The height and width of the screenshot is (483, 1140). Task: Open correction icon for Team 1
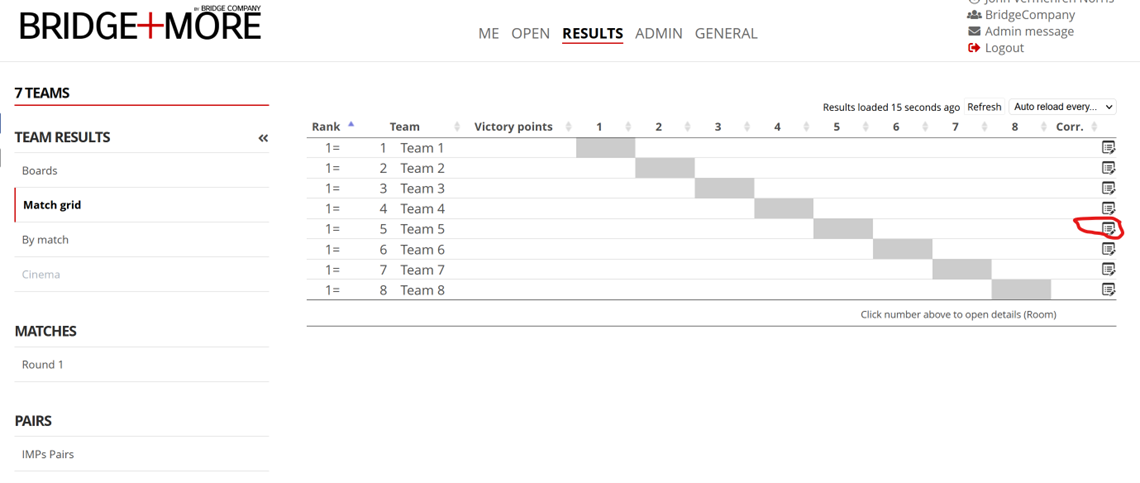(1108, 147)
